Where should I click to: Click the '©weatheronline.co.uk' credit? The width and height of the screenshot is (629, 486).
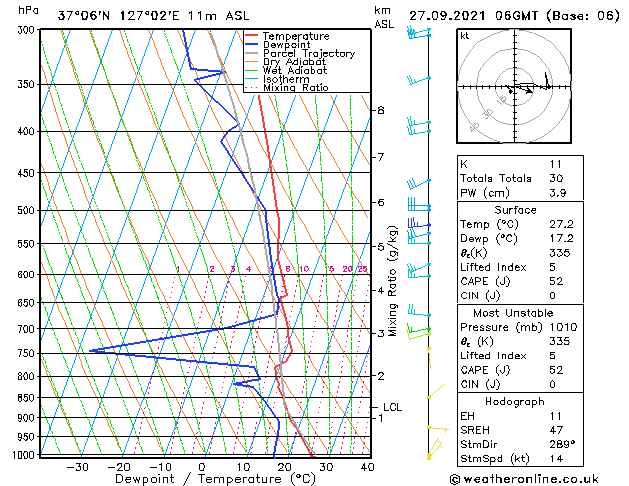524,480
